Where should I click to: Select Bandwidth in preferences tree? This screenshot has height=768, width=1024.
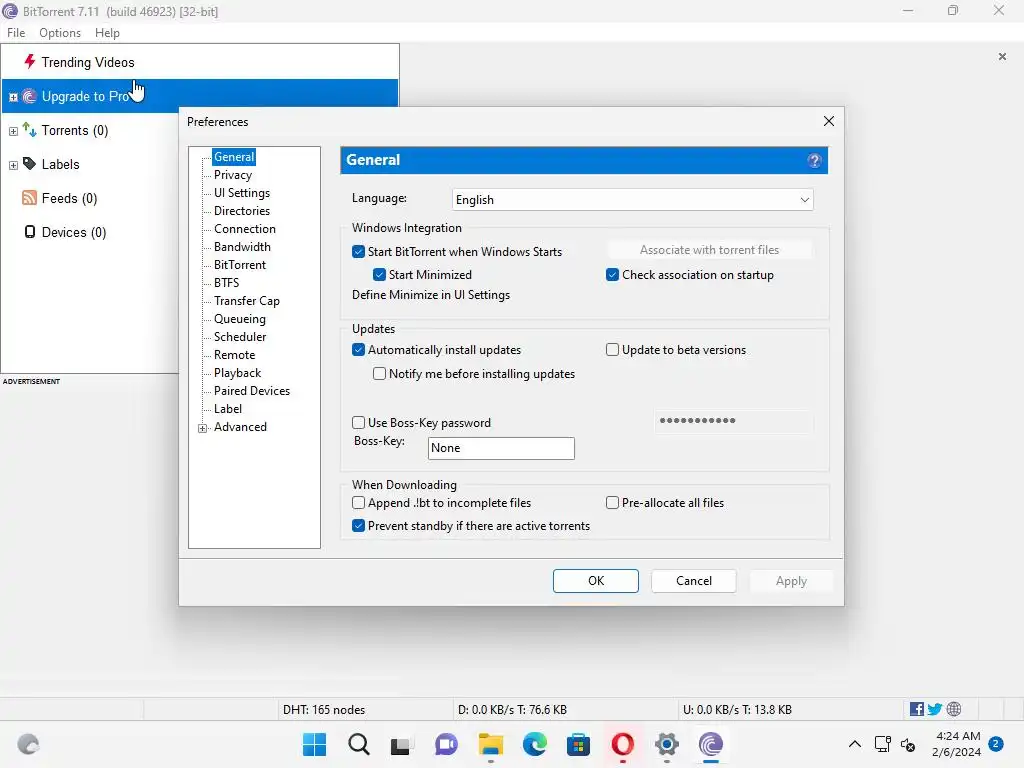click(242, 246)
